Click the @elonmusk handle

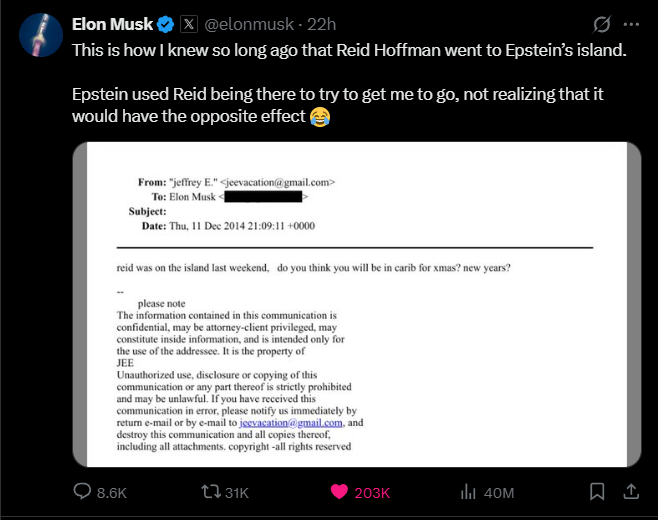(x=245, y=23)
